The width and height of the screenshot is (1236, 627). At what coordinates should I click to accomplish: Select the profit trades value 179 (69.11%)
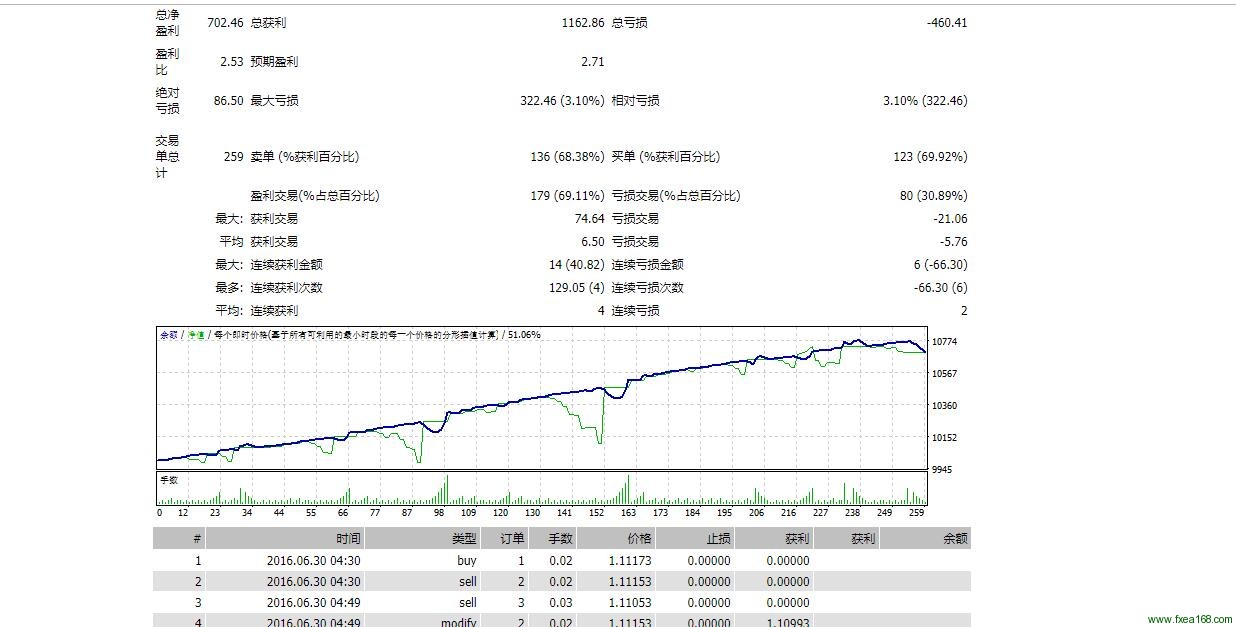click(x=567, y=195)
